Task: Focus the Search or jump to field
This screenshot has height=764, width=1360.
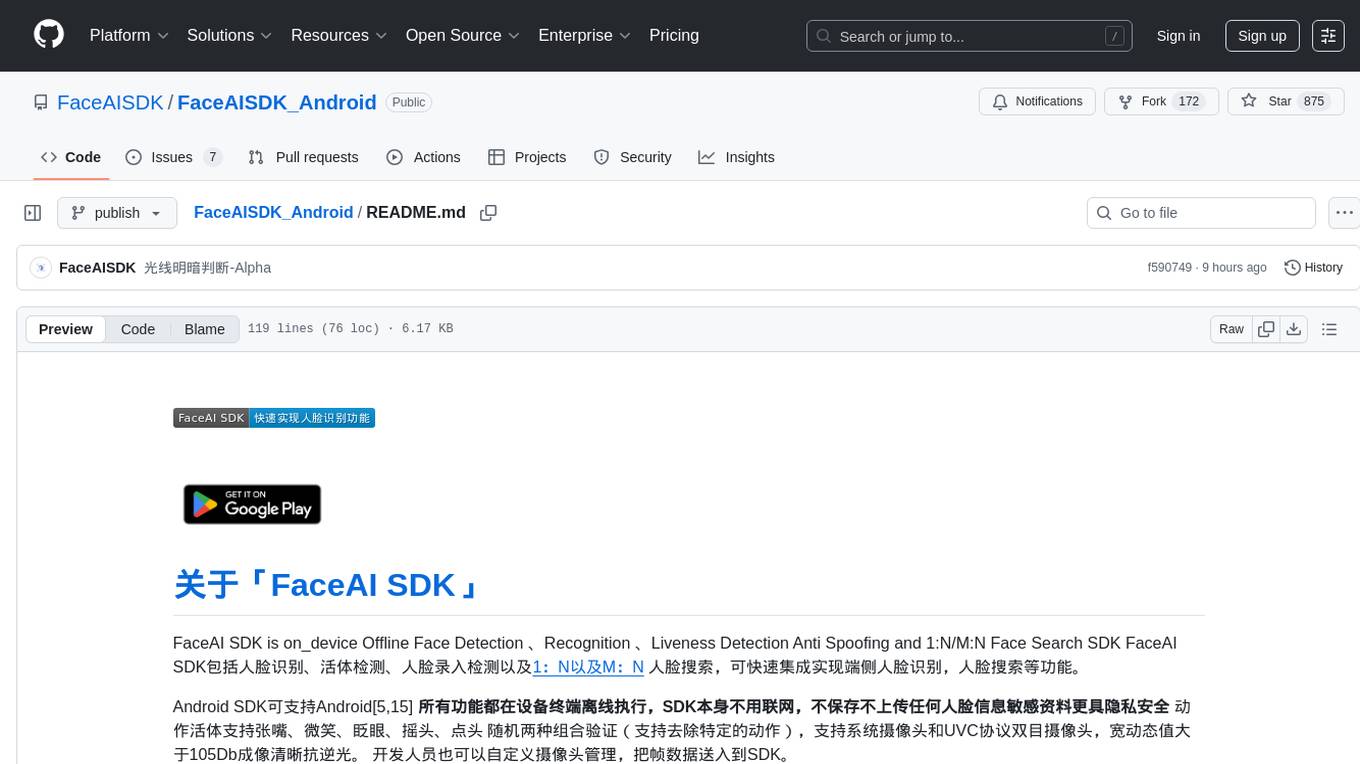Action: point(969,36)
